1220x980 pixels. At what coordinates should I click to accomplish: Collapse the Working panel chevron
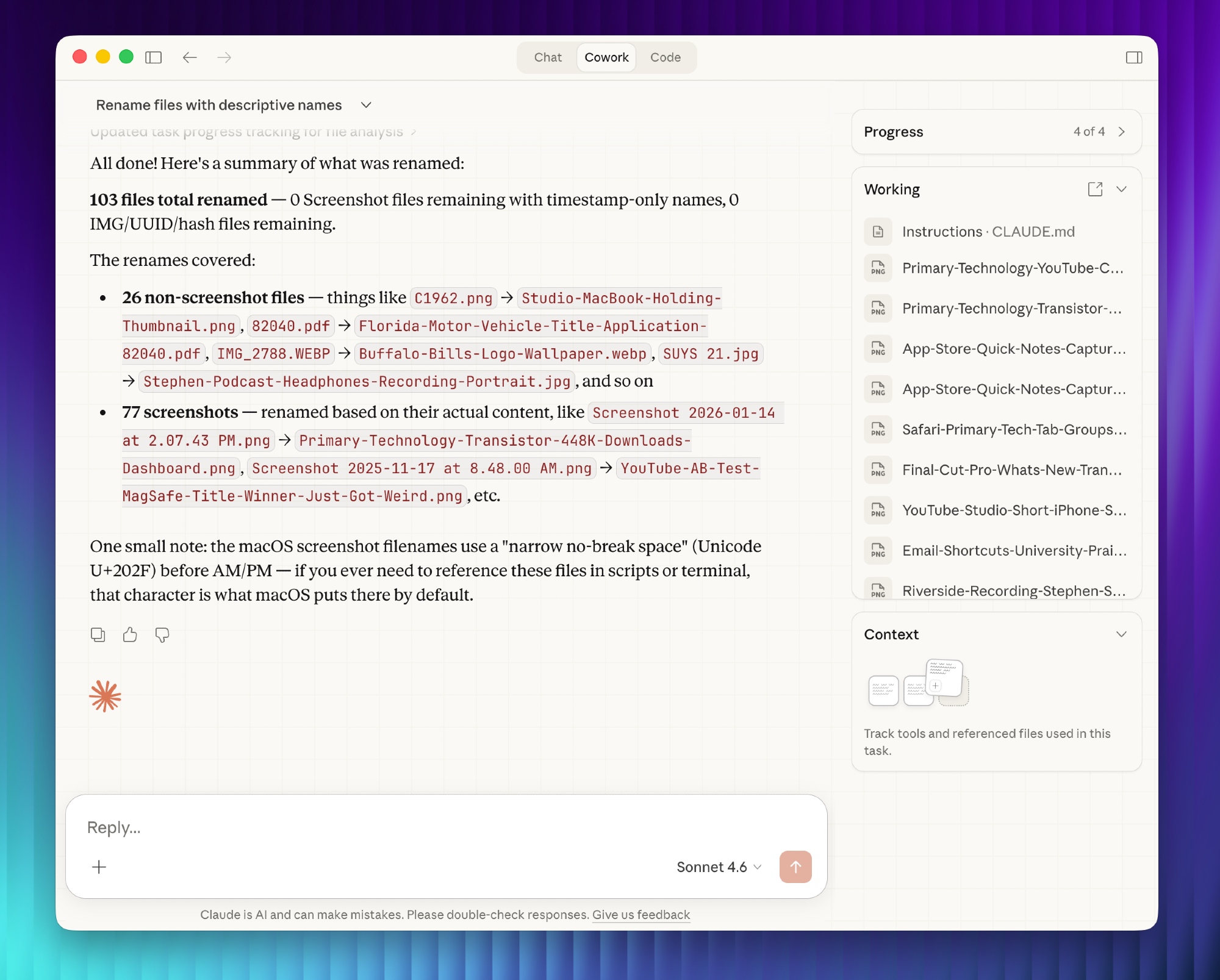tap(1121, 189)
